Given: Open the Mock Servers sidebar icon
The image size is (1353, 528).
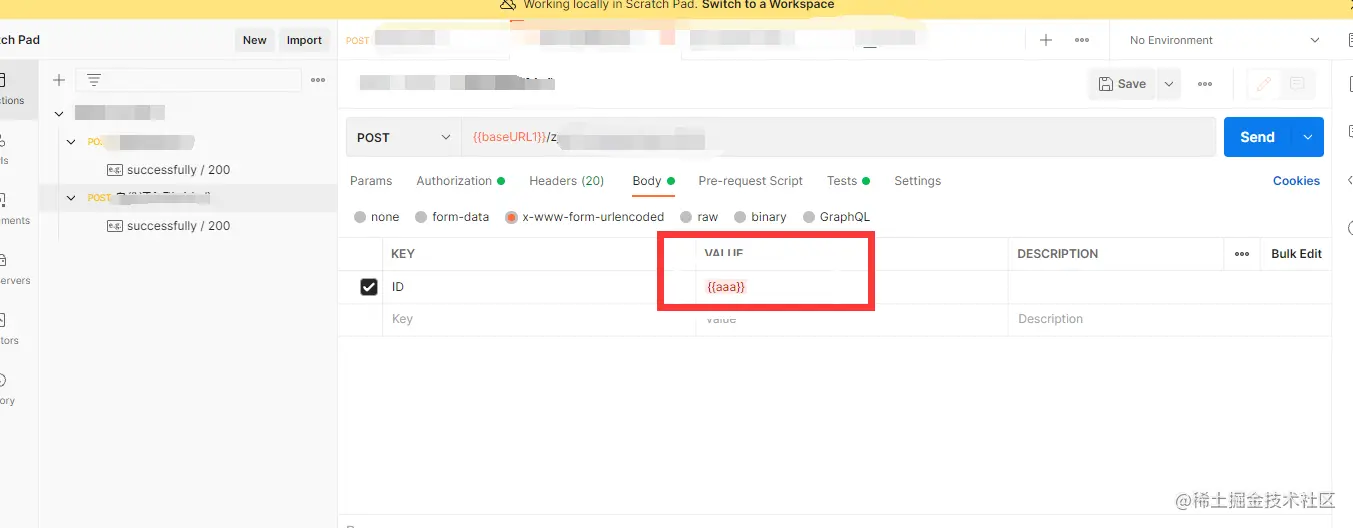Looking at the screenshot, I should coord(12,268).
